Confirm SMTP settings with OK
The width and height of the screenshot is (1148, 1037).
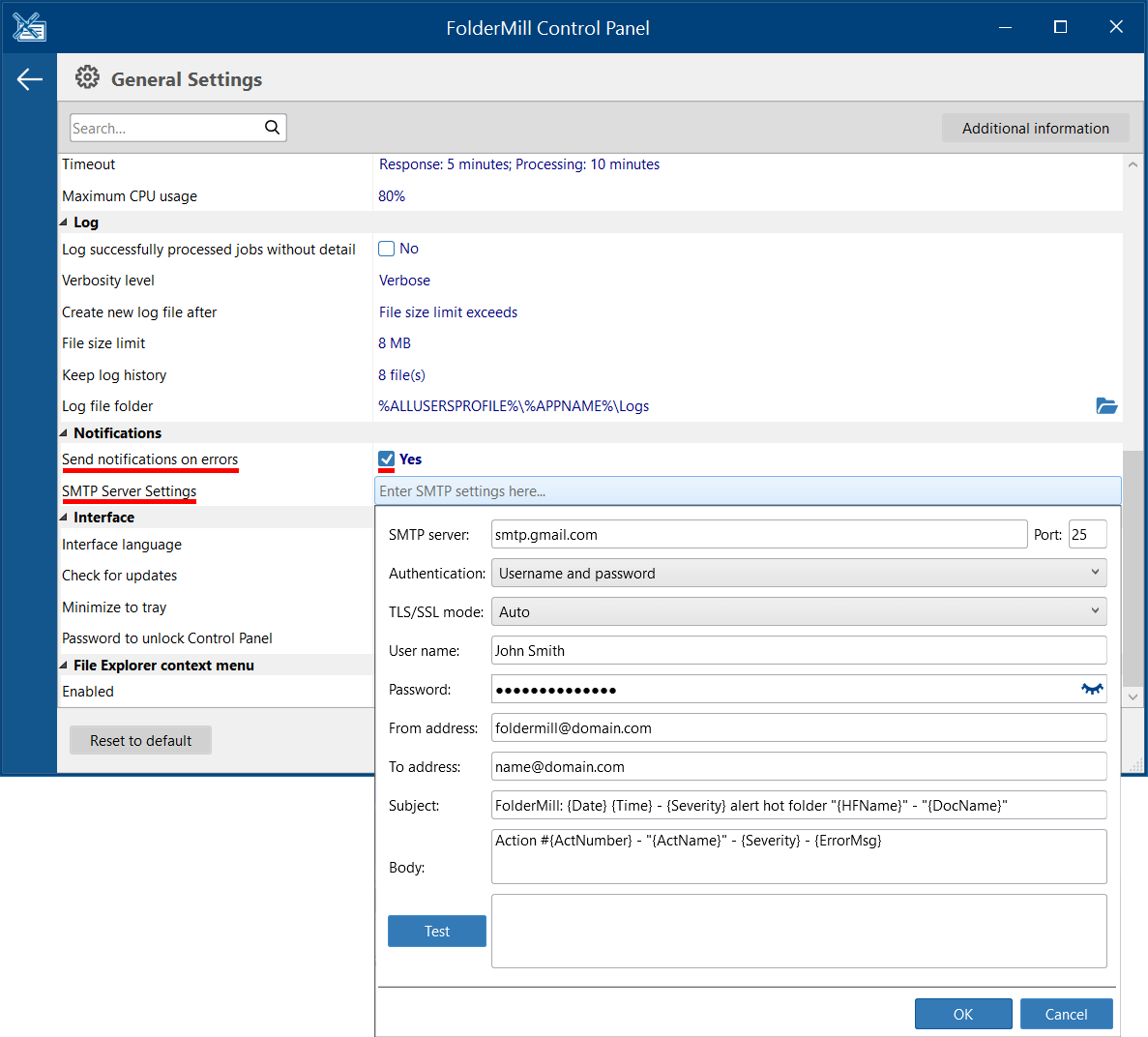click(x=963, y=1015)
